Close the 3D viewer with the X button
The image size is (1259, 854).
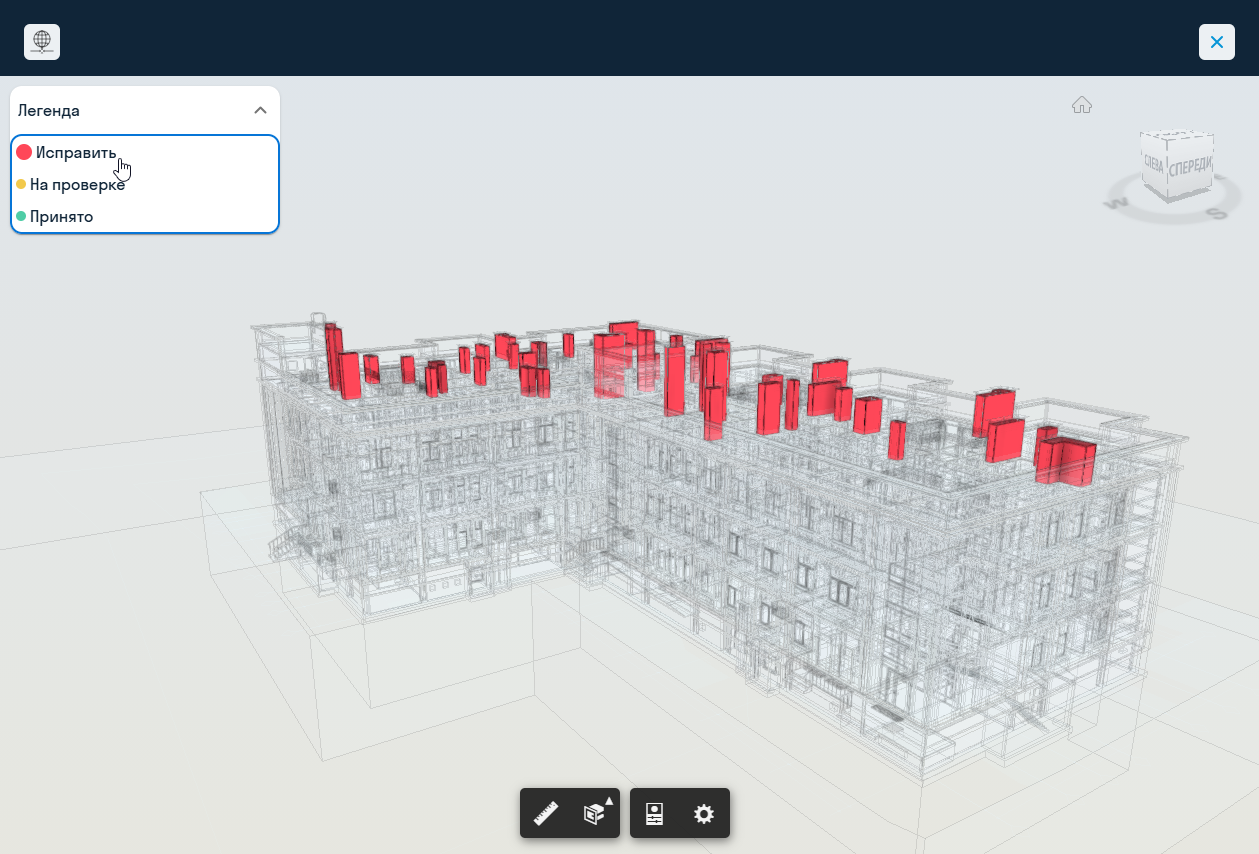coord(1216,42)
